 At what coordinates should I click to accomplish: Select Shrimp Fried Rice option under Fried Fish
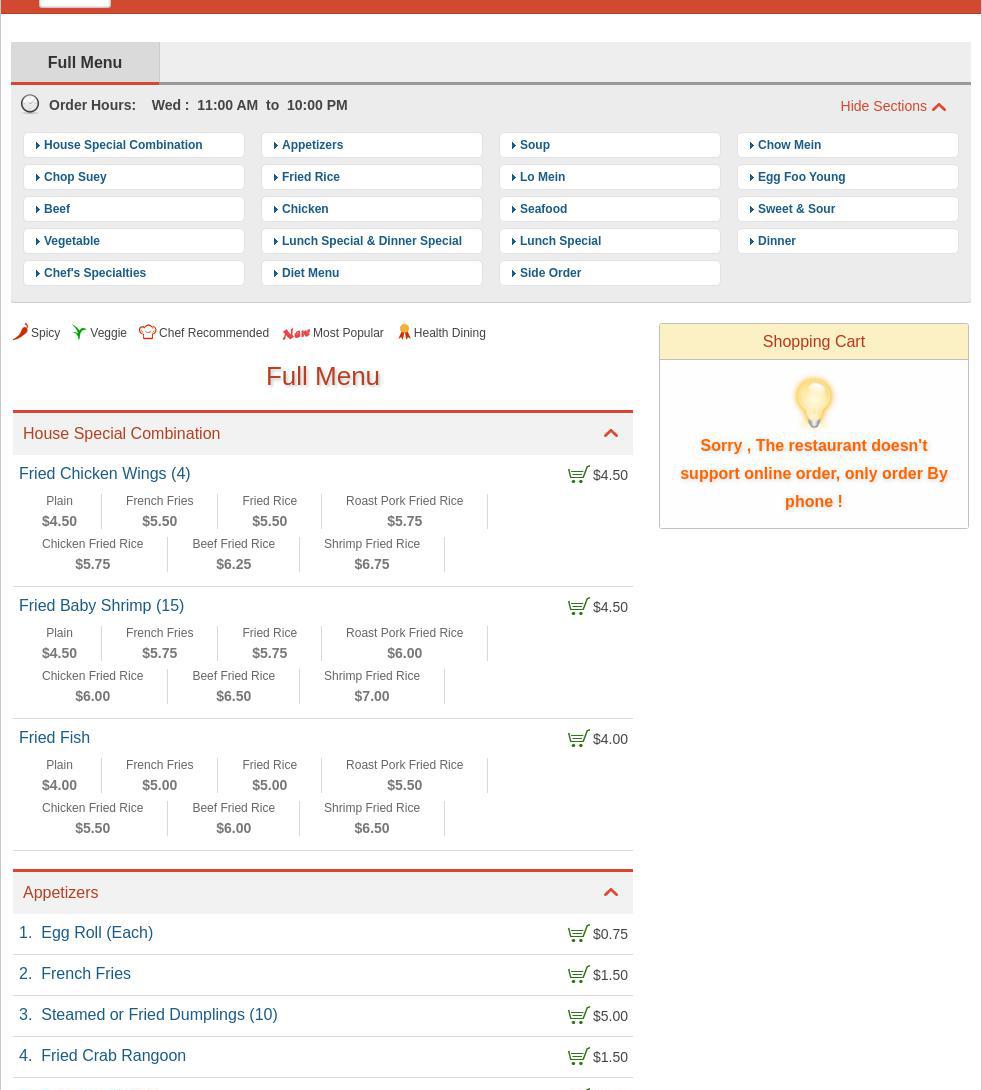[372, 818]
